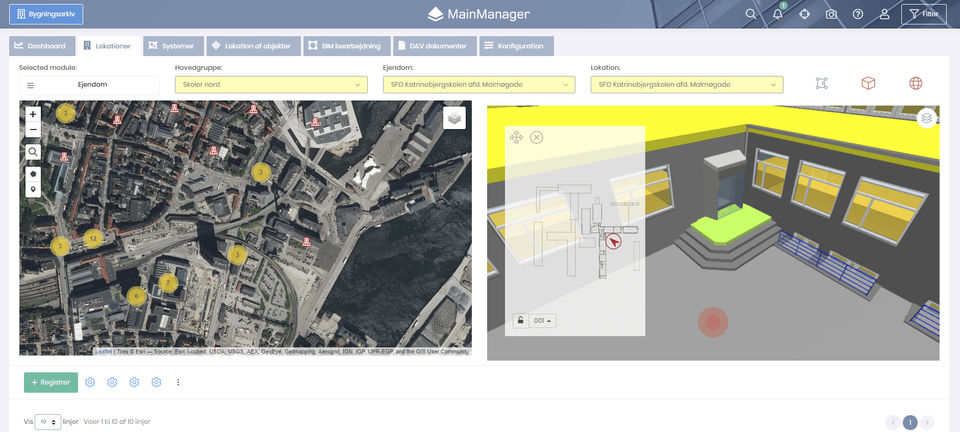Screen dimensions: 960x432
Task: Open the help question mark icon
Action: tap(858, 14)
